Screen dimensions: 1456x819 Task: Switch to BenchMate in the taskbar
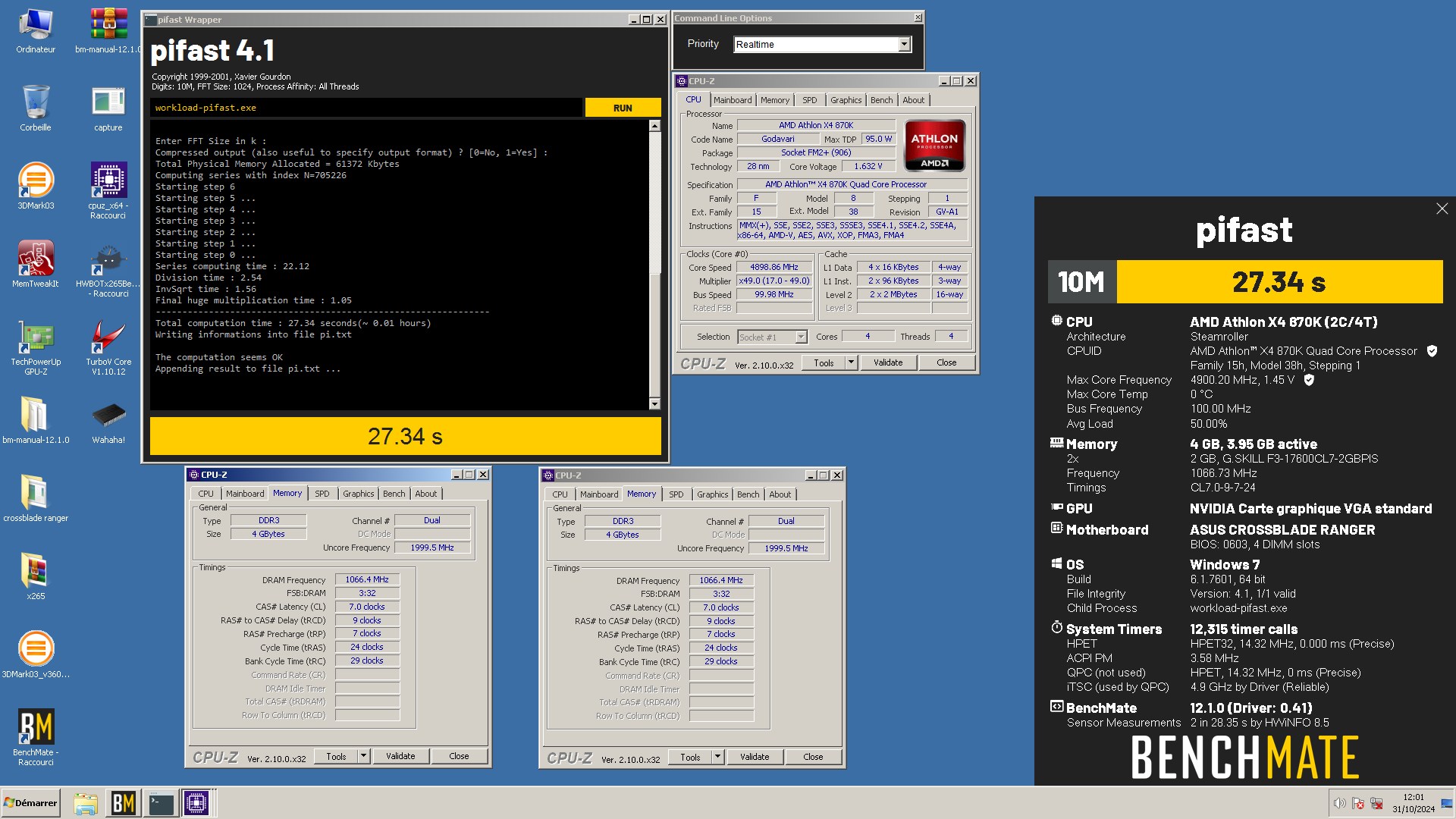(x=124, y=803)
